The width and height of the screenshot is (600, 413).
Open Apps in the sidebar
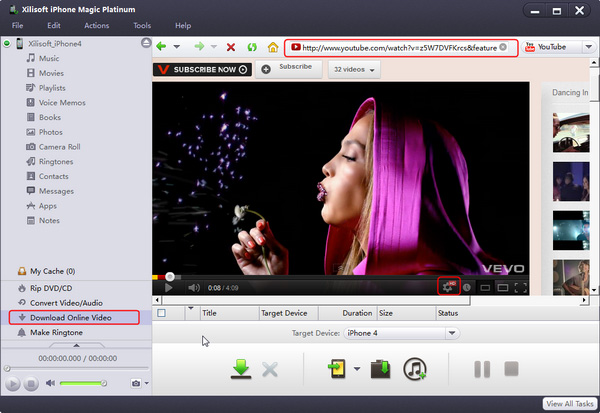pos(47,206)
